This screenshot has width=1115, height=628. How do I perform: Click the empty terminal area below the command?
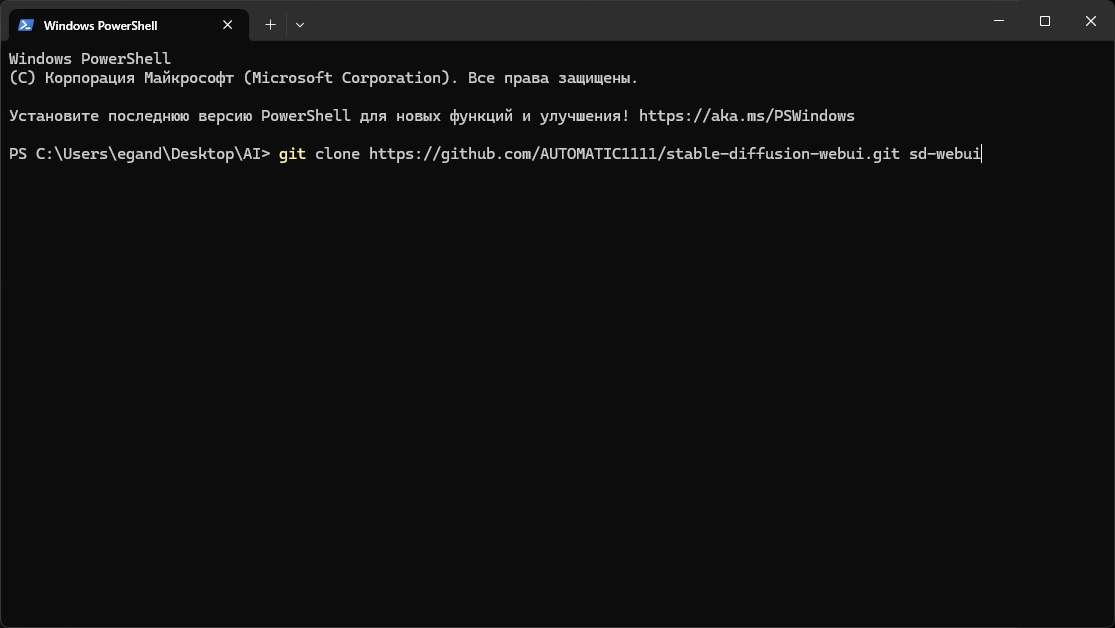(x=557, y=400)
